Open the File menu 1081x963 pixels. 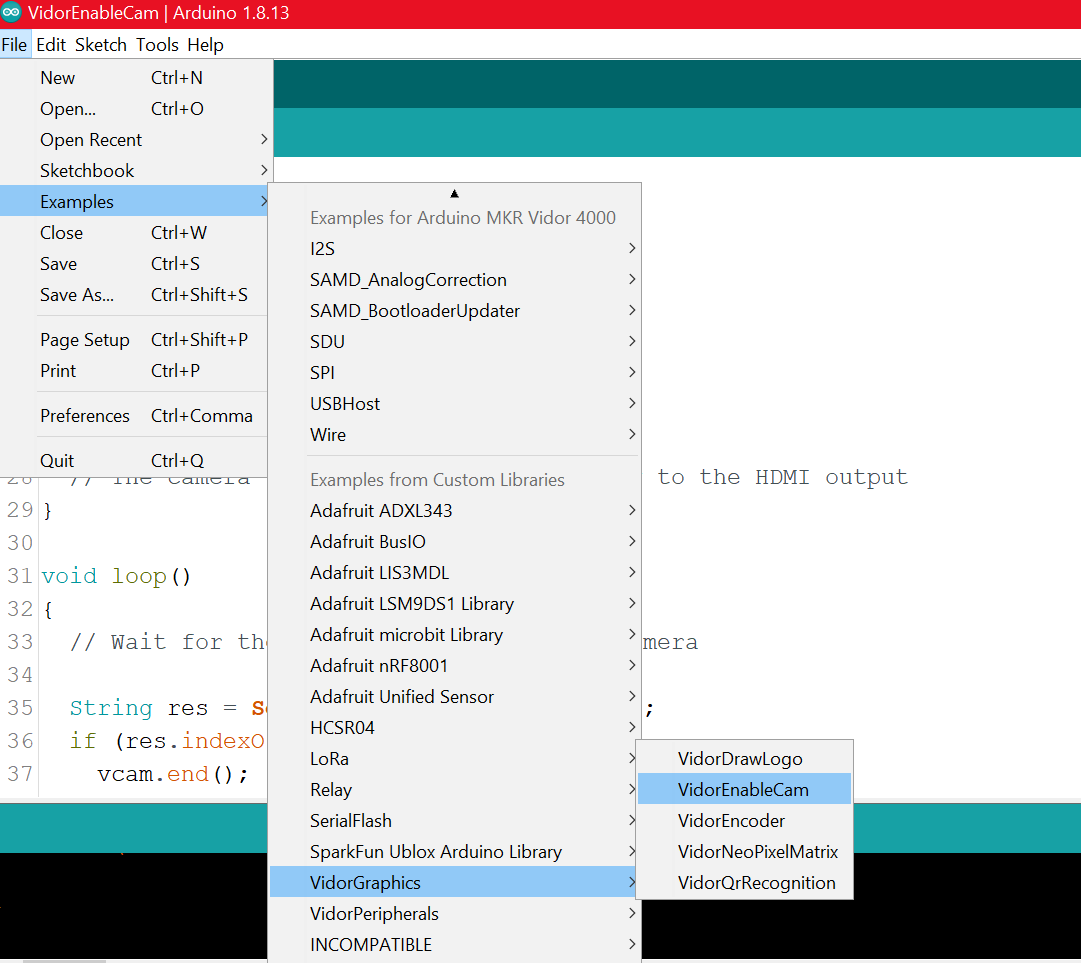(14, 45)
